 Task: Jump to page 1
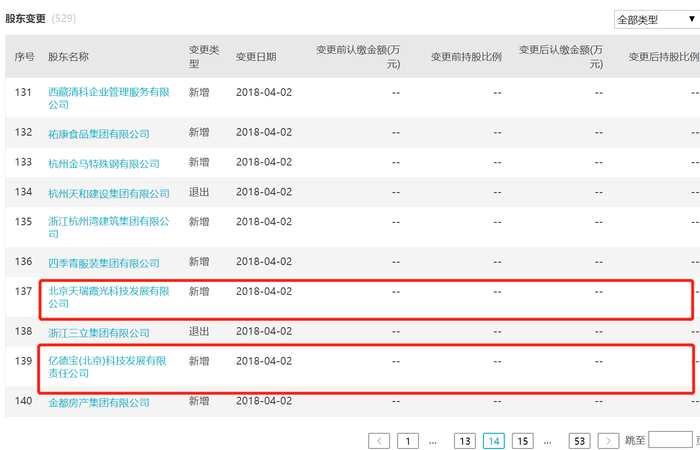coord(408,441)
